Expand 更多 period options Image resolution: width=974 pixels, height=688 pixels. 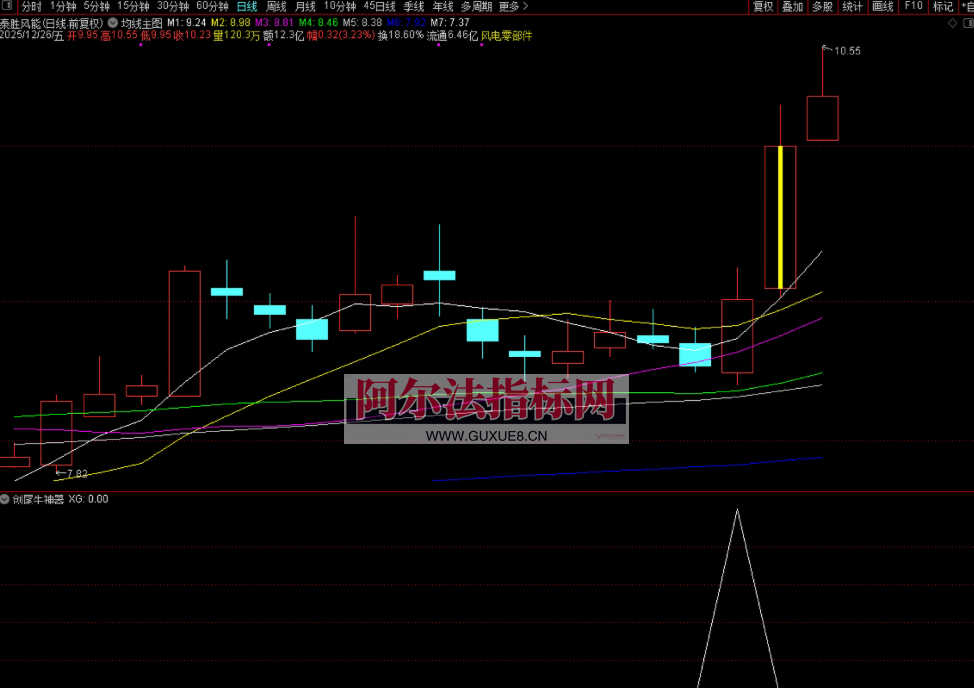coord(512,6)
